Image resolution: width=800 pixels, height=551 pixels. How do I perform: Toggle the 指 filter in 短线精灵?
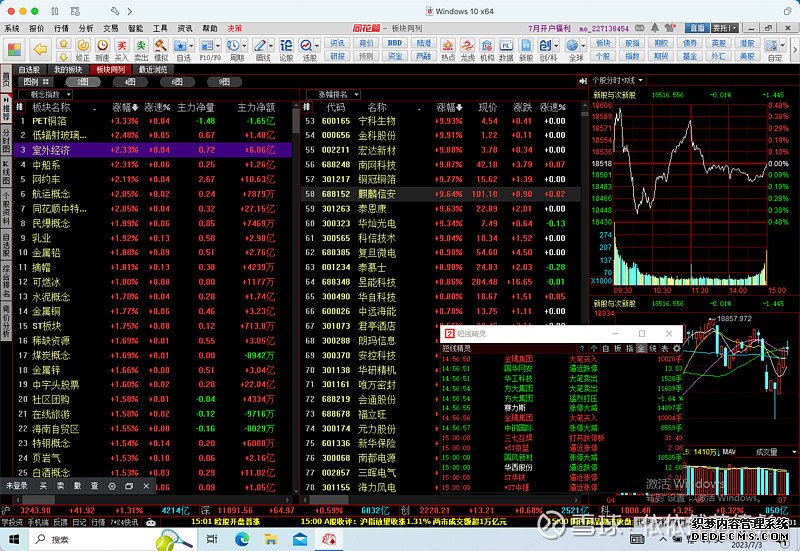tap(630, 348)
